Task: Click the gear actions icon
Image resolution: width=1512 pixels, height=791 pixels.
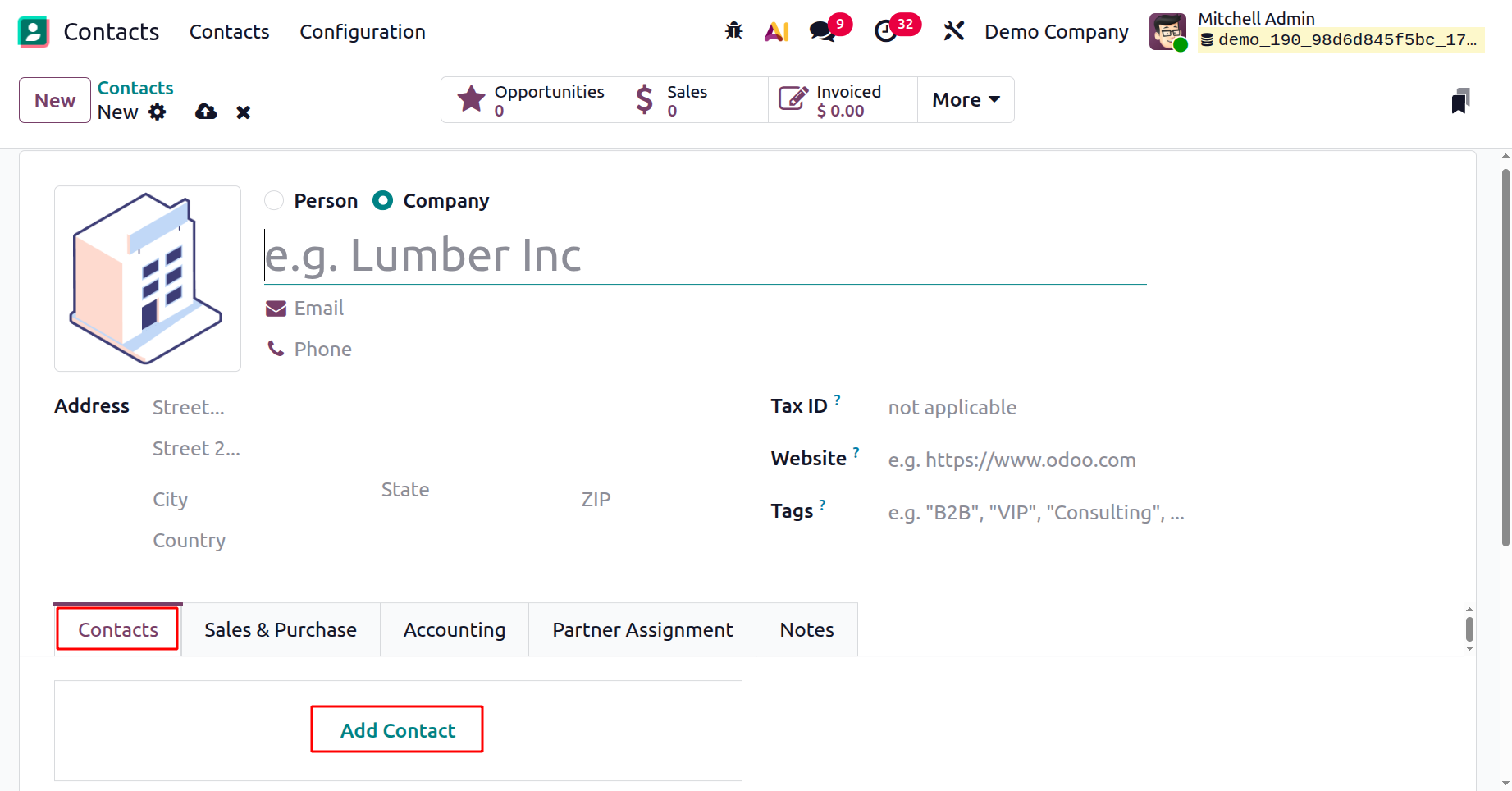Action: (x=158, y=112)
